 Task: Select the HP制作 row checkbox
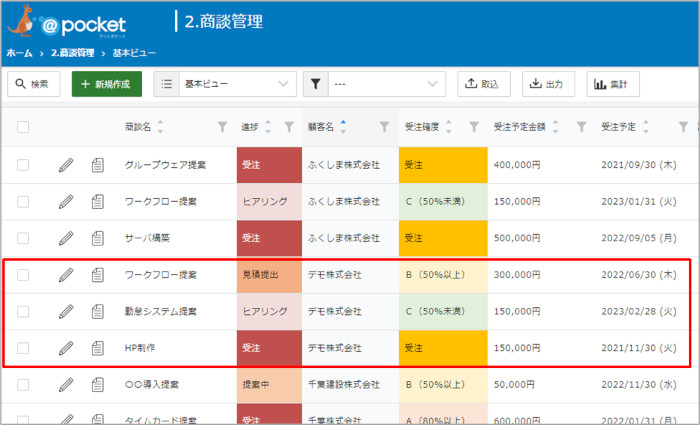click(23, 348)
